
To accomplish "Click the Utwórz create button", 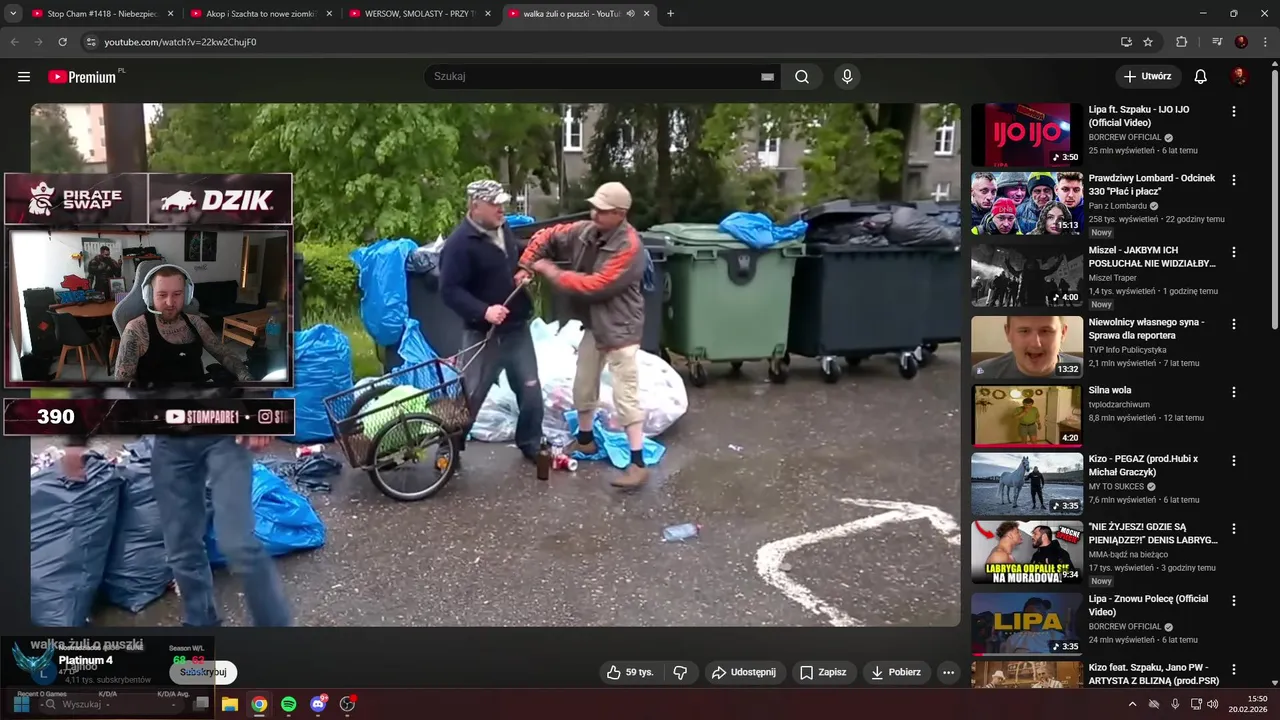I will [x=1148, y=77].
